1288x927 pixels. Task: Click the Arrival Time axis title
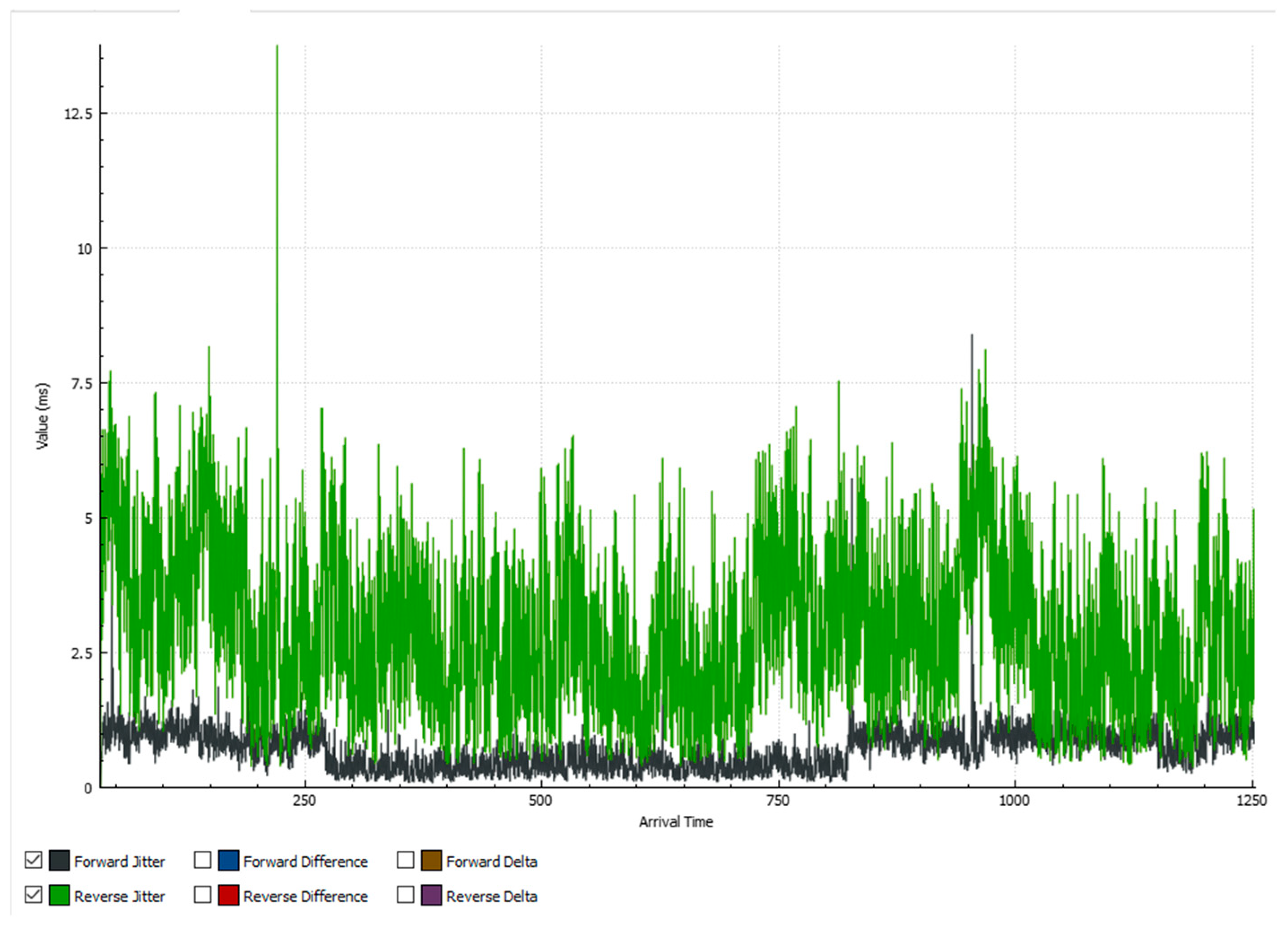[x=676, y=821]
